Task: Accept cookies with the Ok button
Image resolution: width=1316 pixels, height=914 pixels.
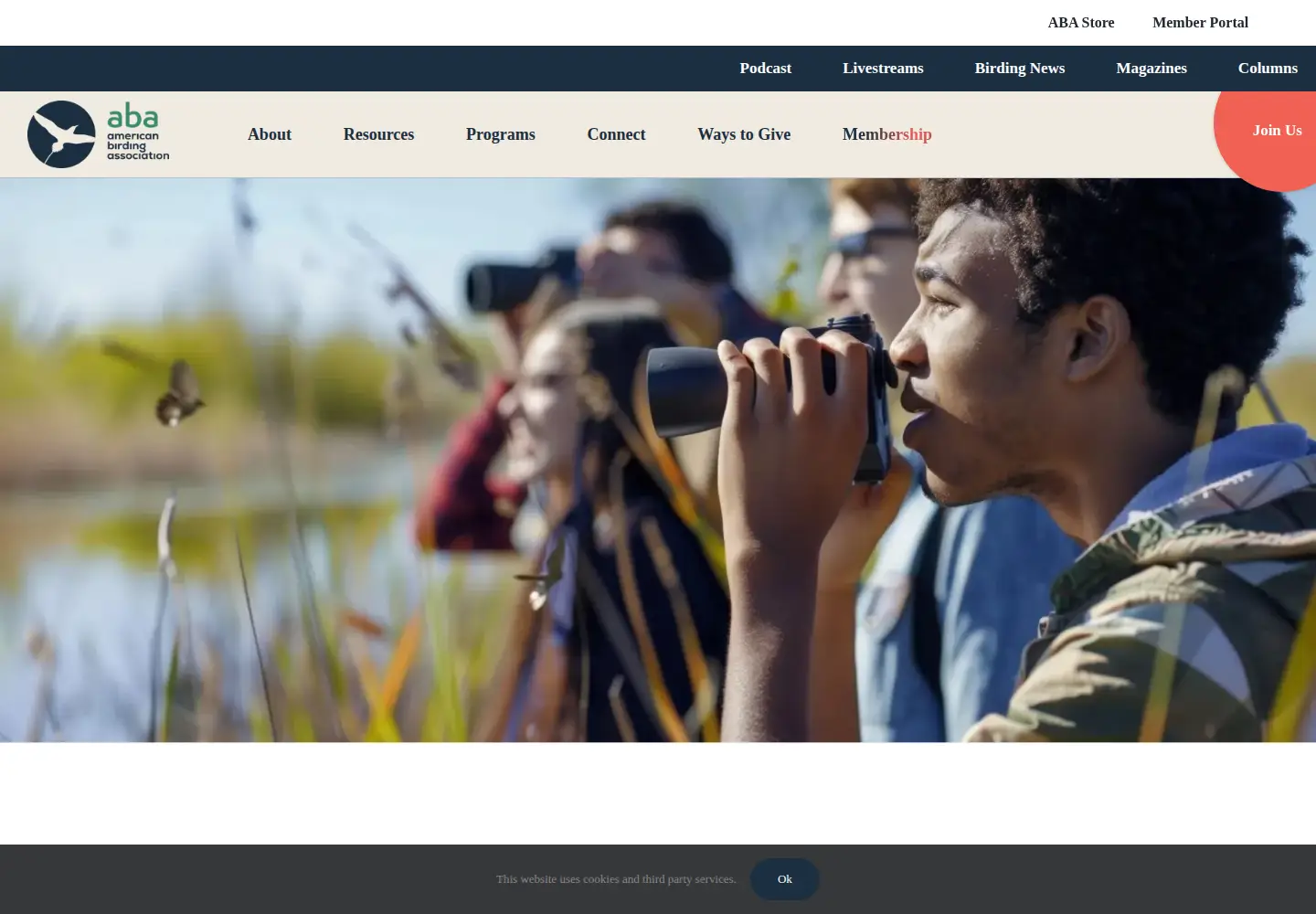Action: [x=785, y=879]
